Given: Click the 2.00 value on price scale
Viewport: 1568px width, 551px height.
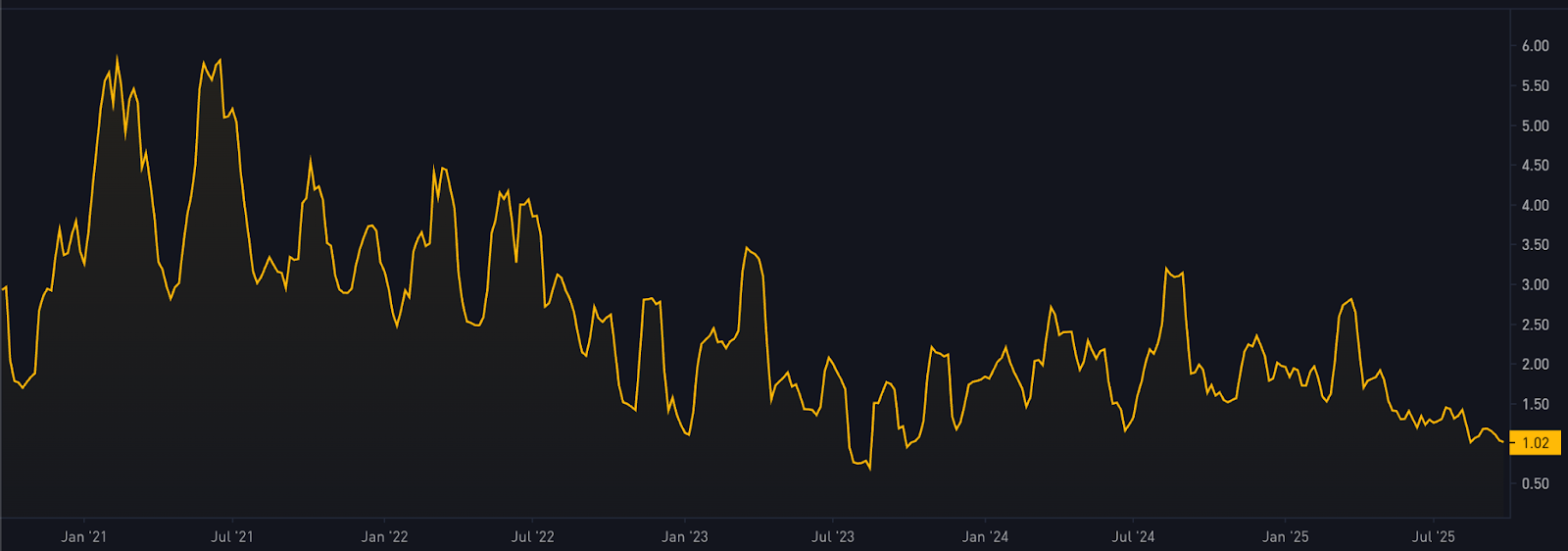Looking at the screenshot, I should pyautogui.click(x=1535, y=364).
